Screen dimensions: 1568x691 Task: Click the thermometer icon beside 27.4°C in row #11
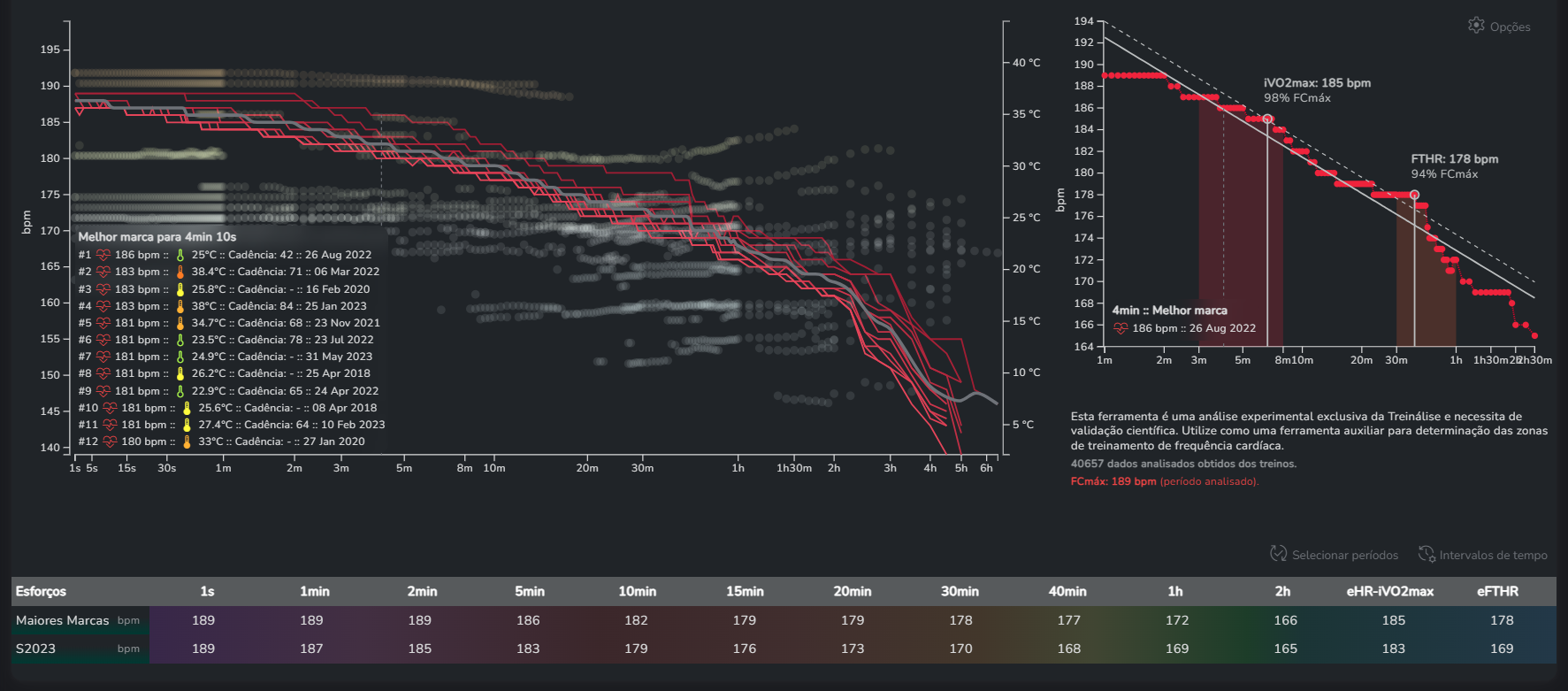click(x=187, y=425)
